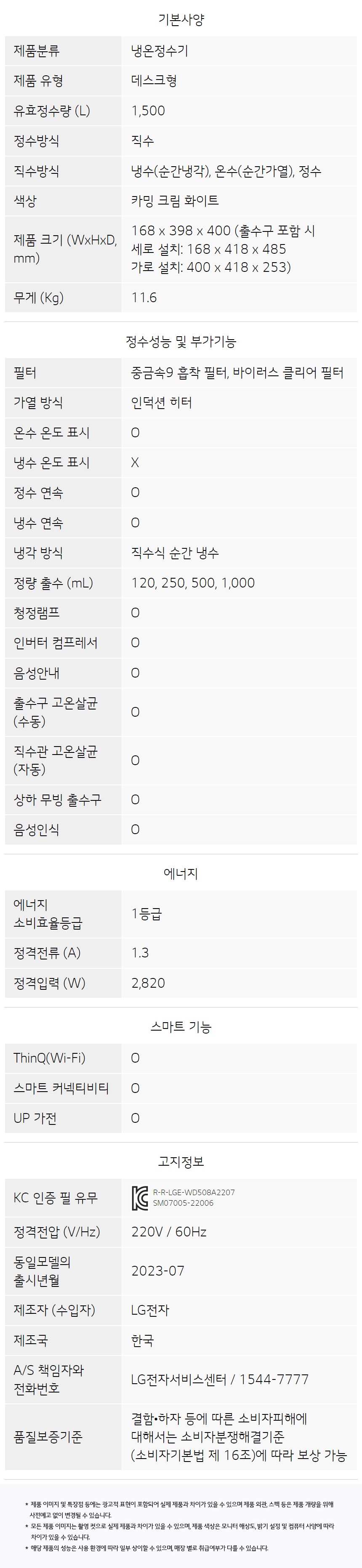Click the 유효정수량 value 1,500
362x1568 pixels.
(x=149, y=111)
